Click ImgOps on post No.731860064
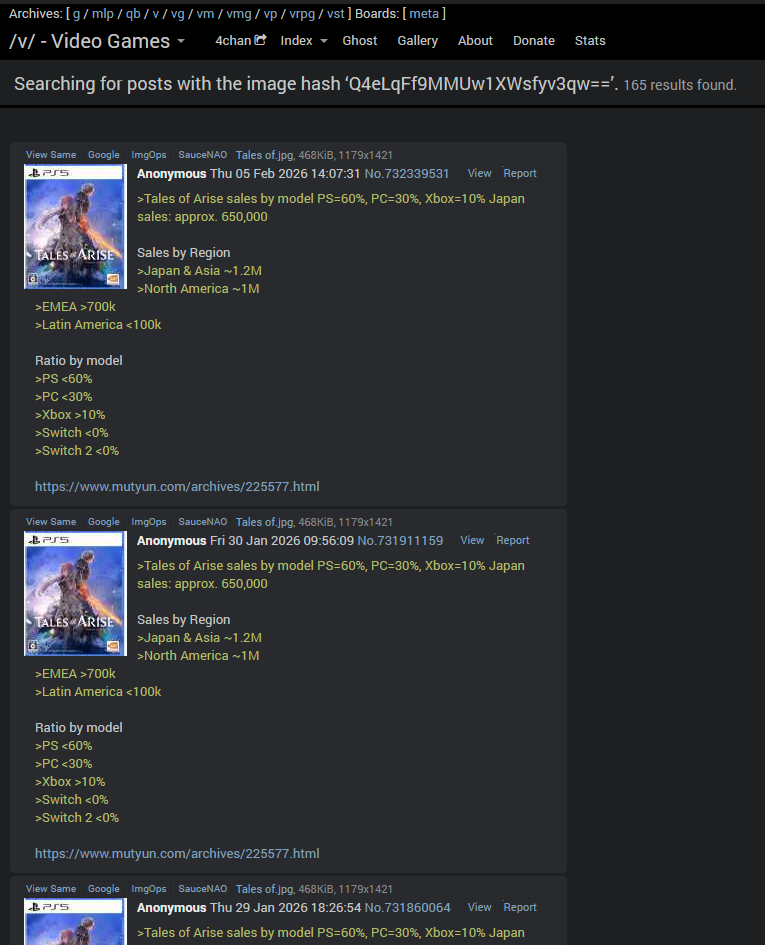 tap(149, 889)
